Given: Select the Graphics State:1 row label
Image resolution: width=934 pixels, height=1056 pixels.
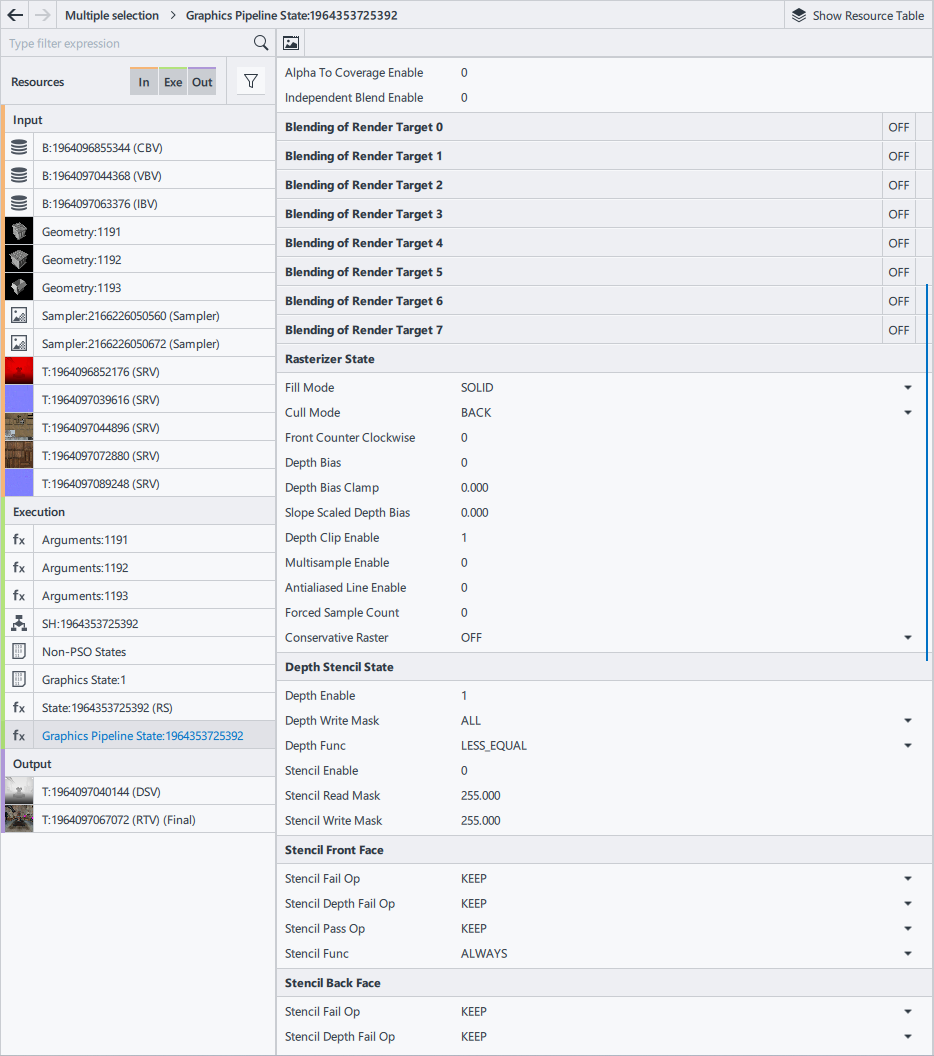Looking at the screenshot, I should pyautogui.click(x=84, y=680).
